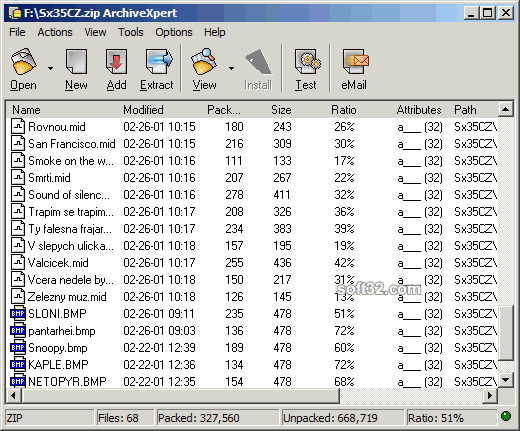Click the ArchiveXpert title bar icon
This screenshot has height=431, width=520.
tap(15, 13)
